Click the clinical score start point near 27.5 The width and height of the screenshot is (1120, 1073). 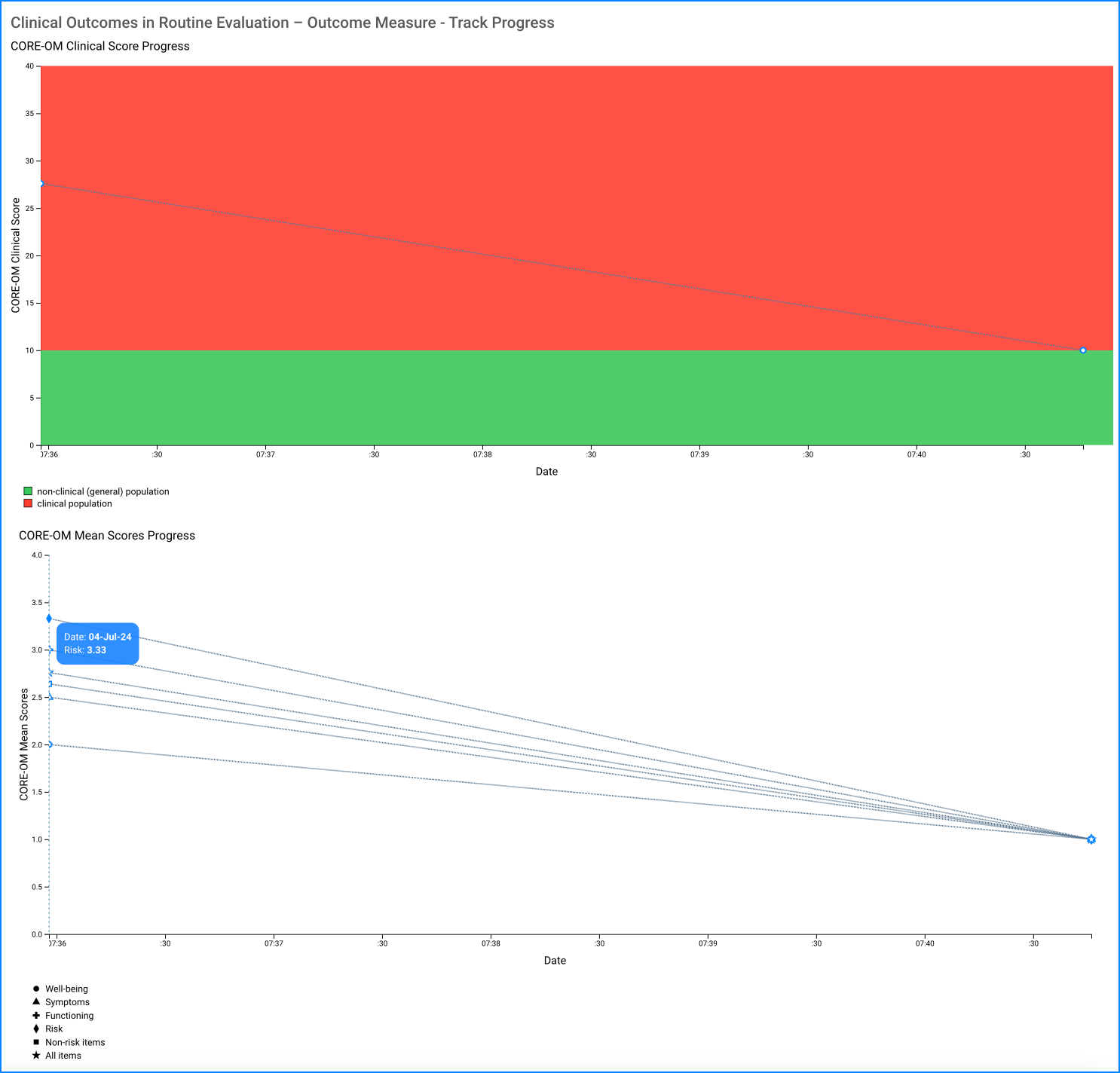pos(41,184)
